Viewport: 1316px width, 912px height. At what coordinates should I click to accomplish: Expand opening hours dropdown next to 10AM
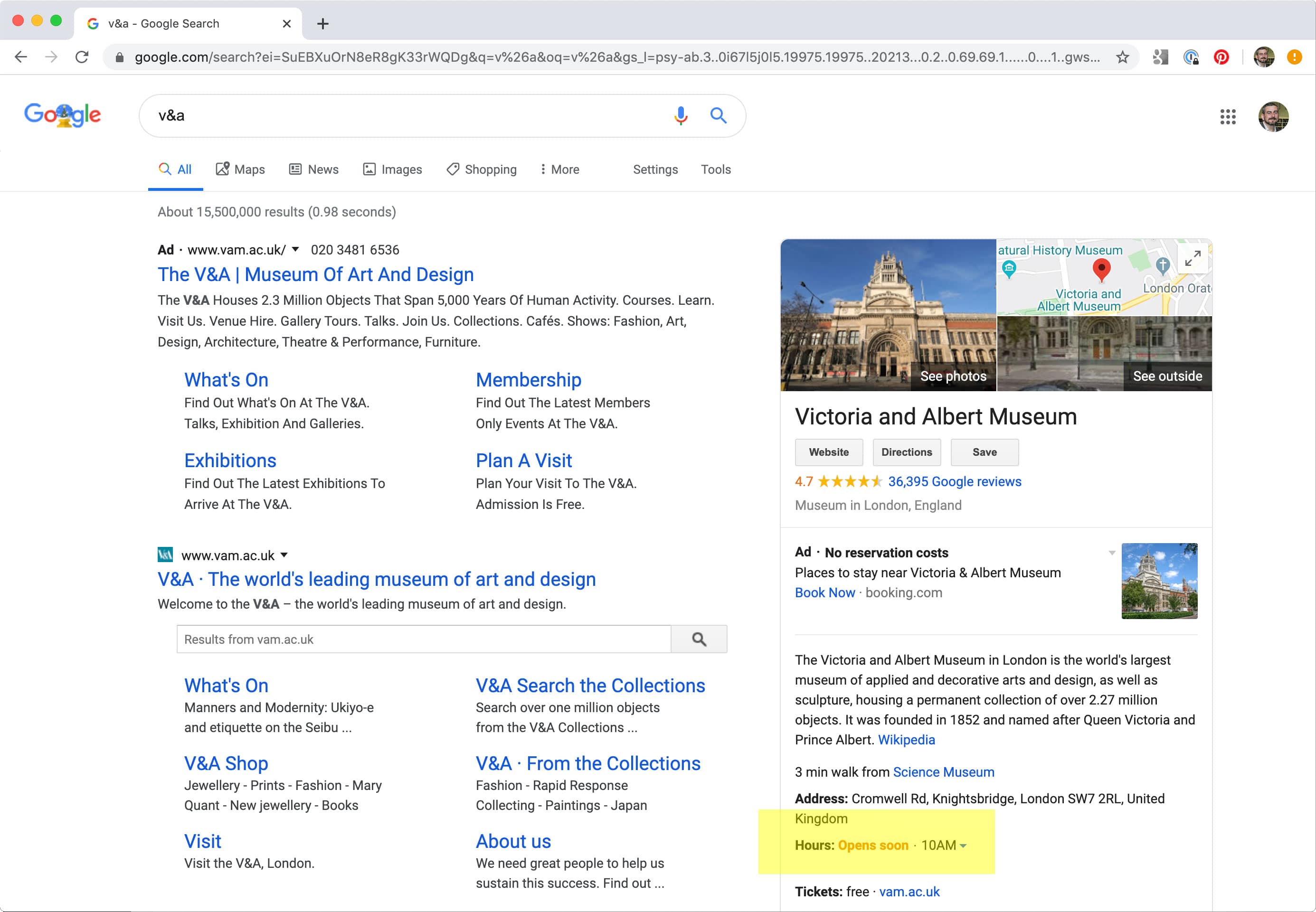click(963, 846)
